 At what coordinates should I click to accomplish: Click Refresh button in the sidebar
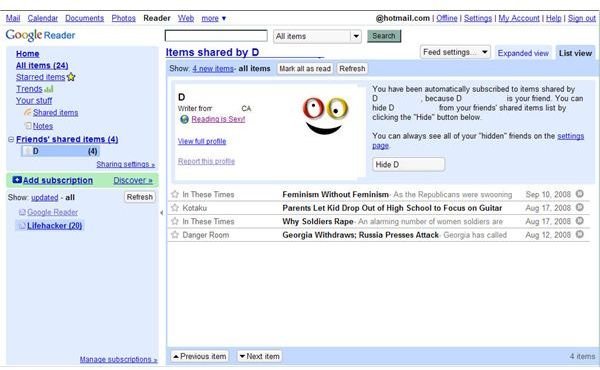point(140,197)
